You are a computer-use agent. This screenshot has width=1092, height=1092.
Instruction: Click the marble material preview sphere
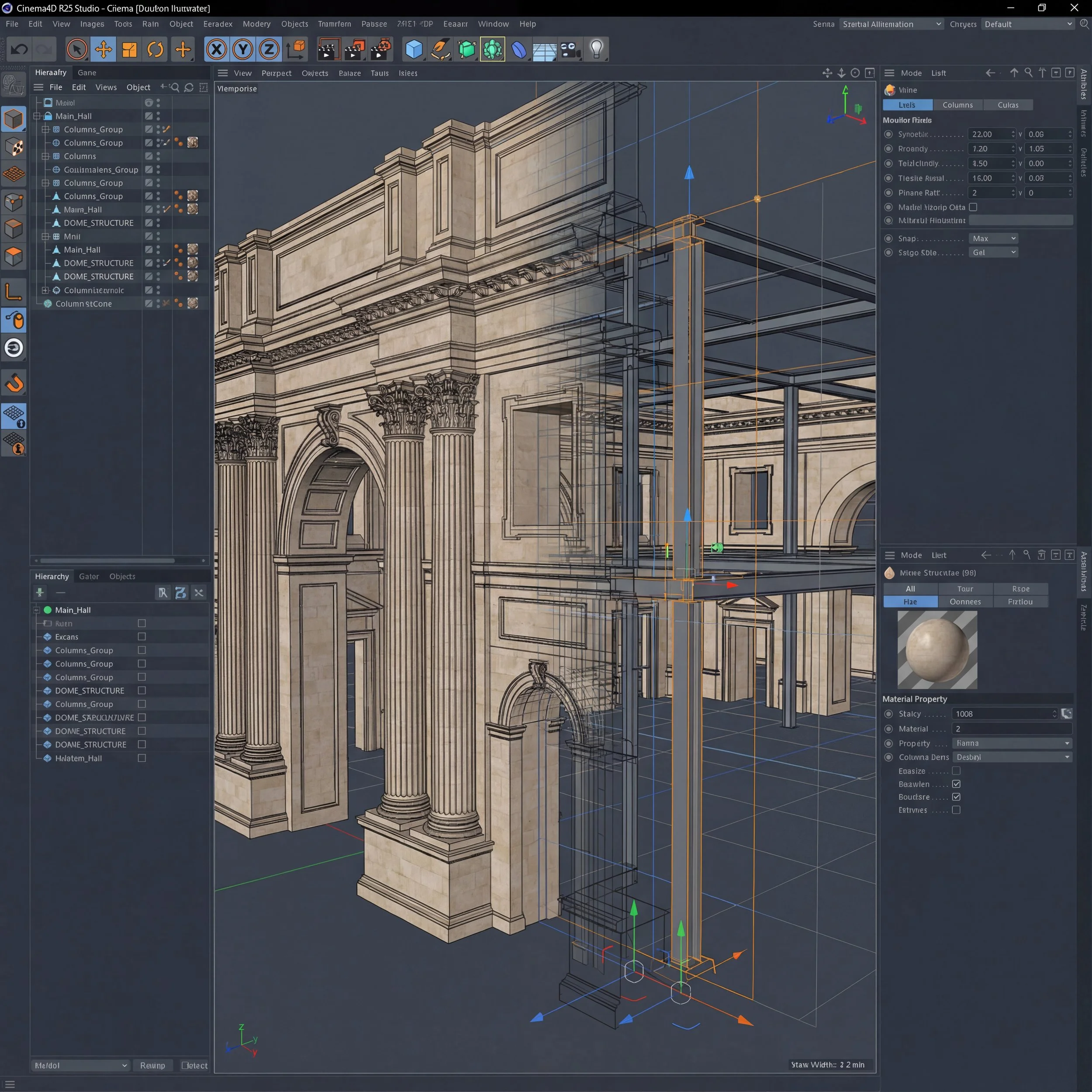pos(936,650)
